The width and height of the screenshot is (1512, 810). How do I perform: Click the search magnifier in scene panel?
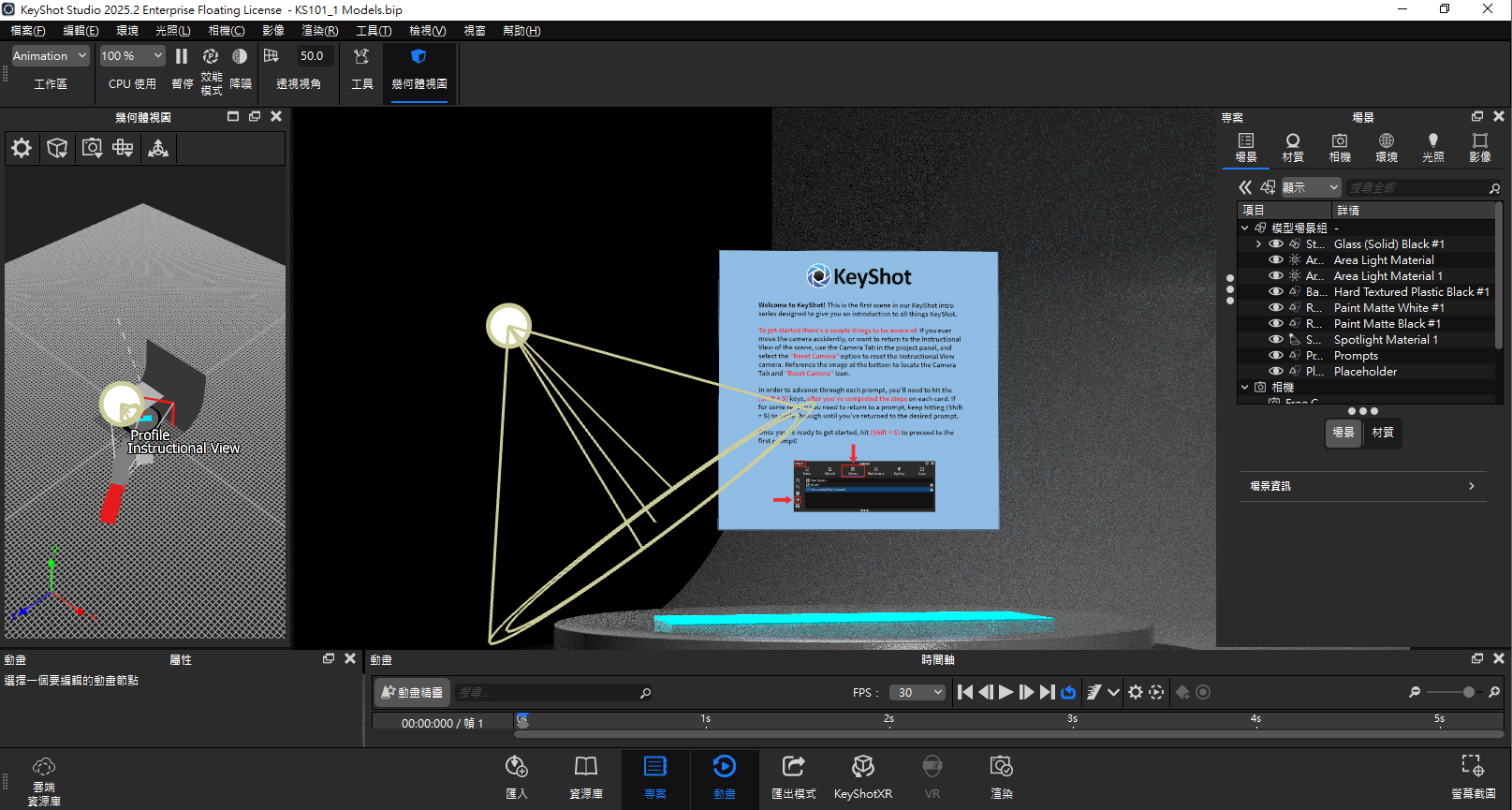(1494, 188)
